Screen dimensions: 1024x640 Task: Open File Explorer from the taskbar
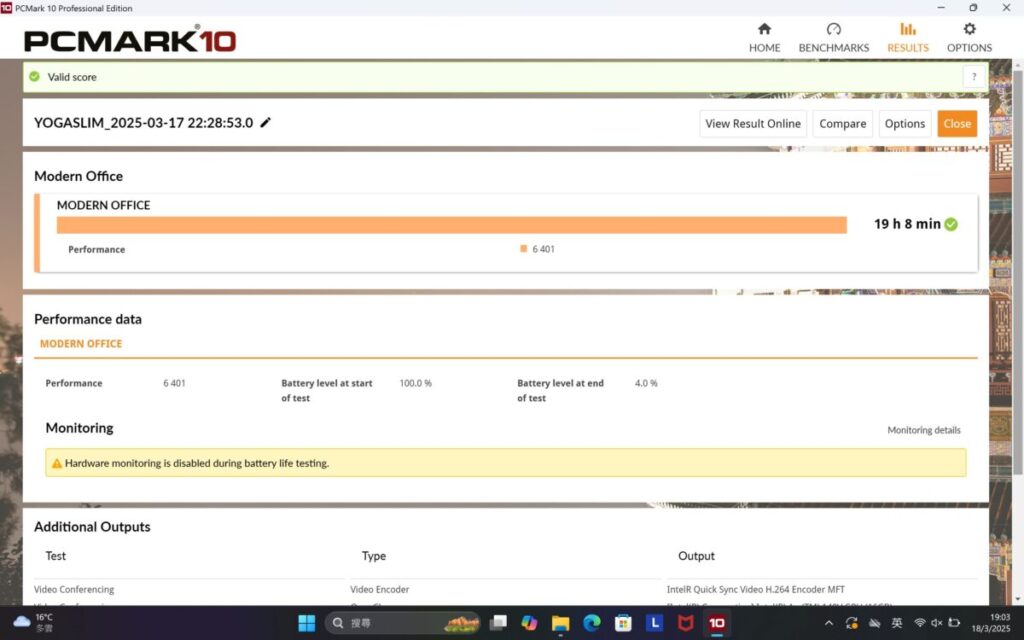(560, 623)
